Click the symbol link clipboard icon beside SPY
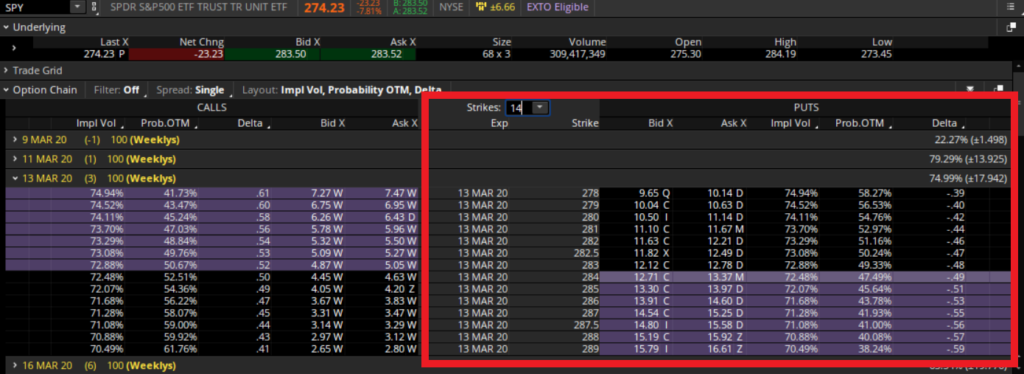The width and height of the screenshot is (1024, 374). click(95, 8)
